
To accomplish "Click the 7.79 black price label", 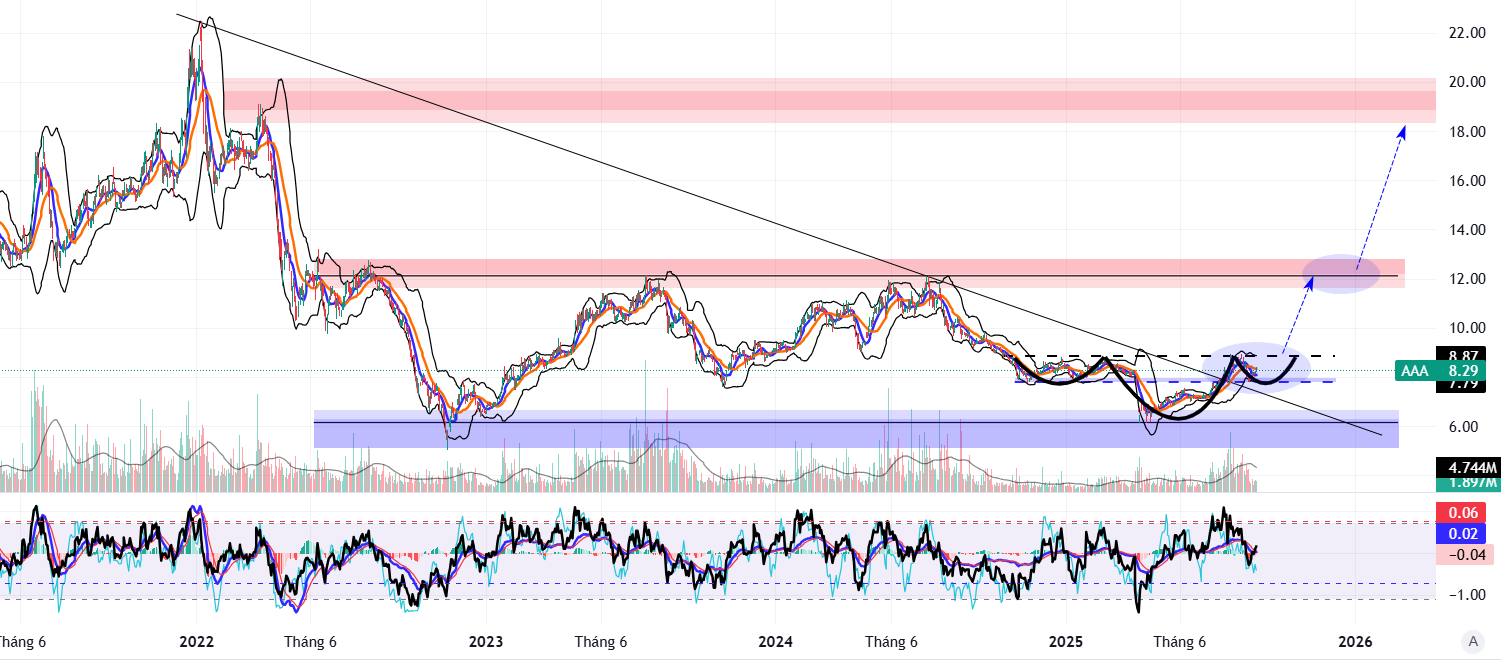I will [x=1466, y=384].
